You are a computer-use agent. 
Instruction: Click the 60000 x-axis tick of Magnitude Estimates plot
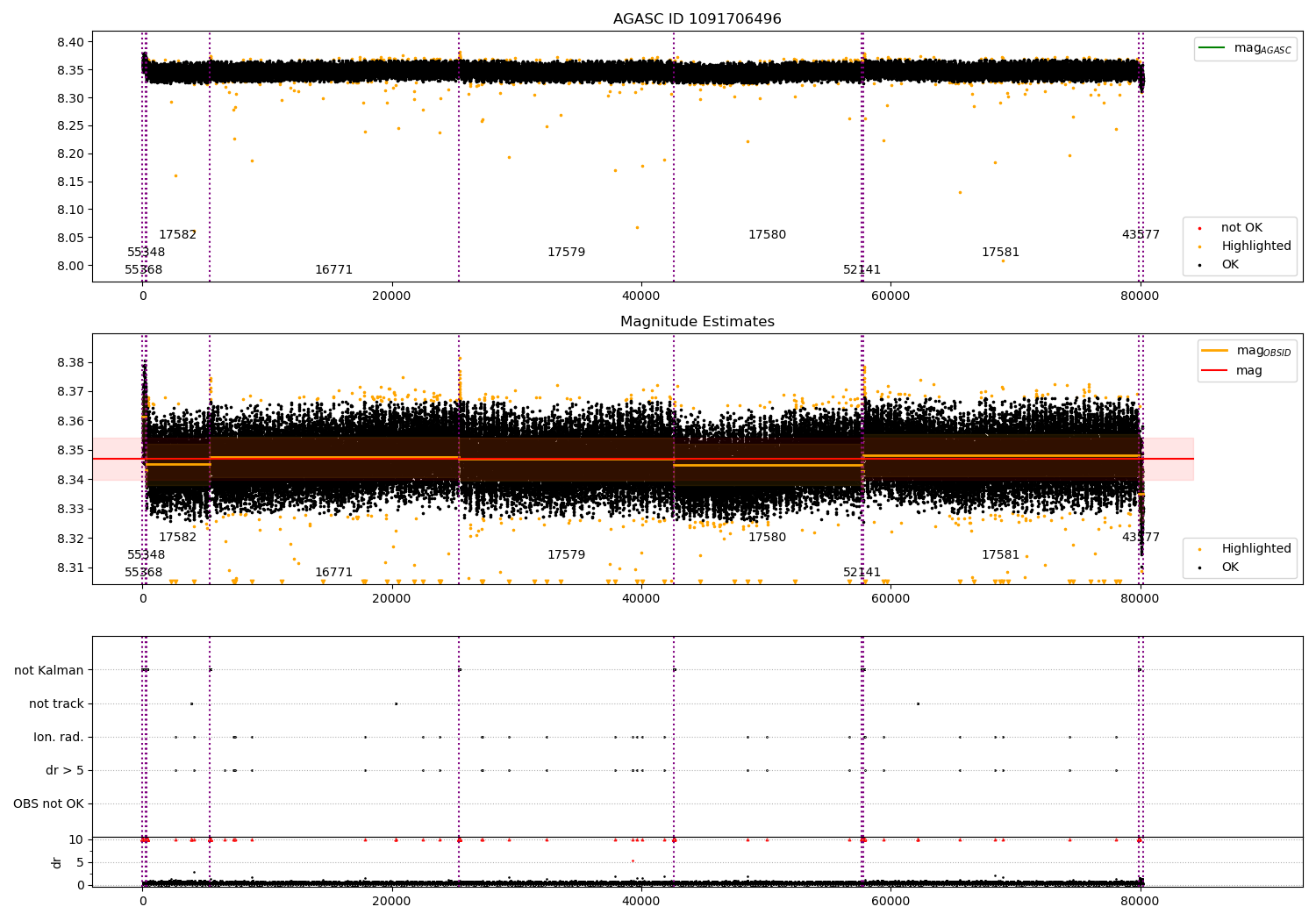[890, 599]
